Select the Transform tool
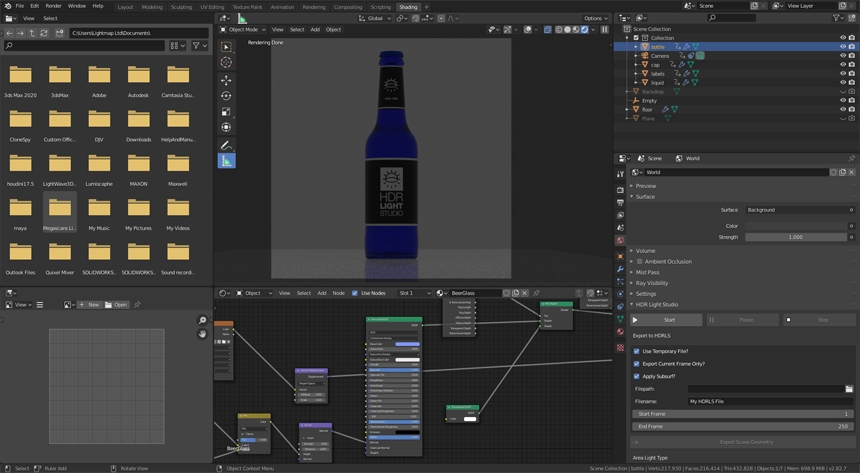The image size is (860, 473). coord(226,127)
